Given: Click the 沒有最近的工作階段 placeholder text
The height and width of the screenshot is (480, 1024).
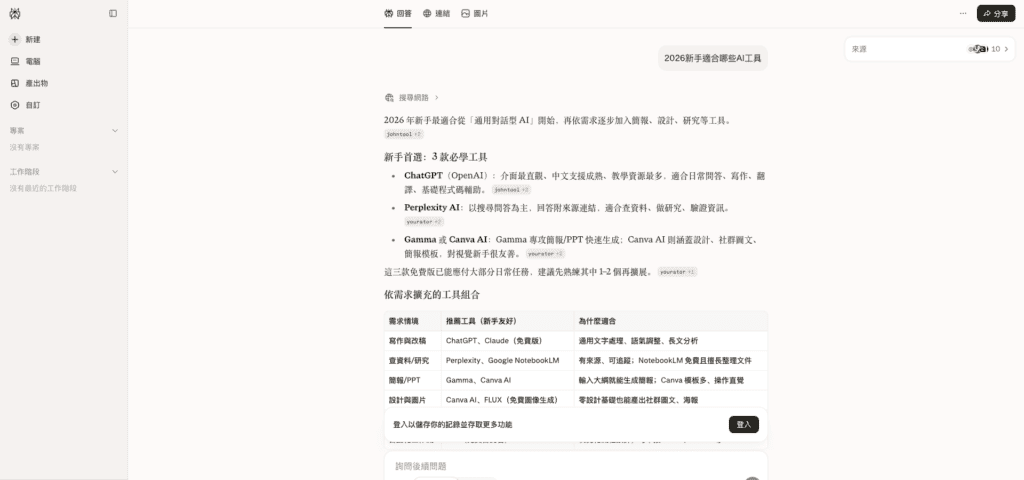Looking at the screenshot, I should tap(43, 188).
